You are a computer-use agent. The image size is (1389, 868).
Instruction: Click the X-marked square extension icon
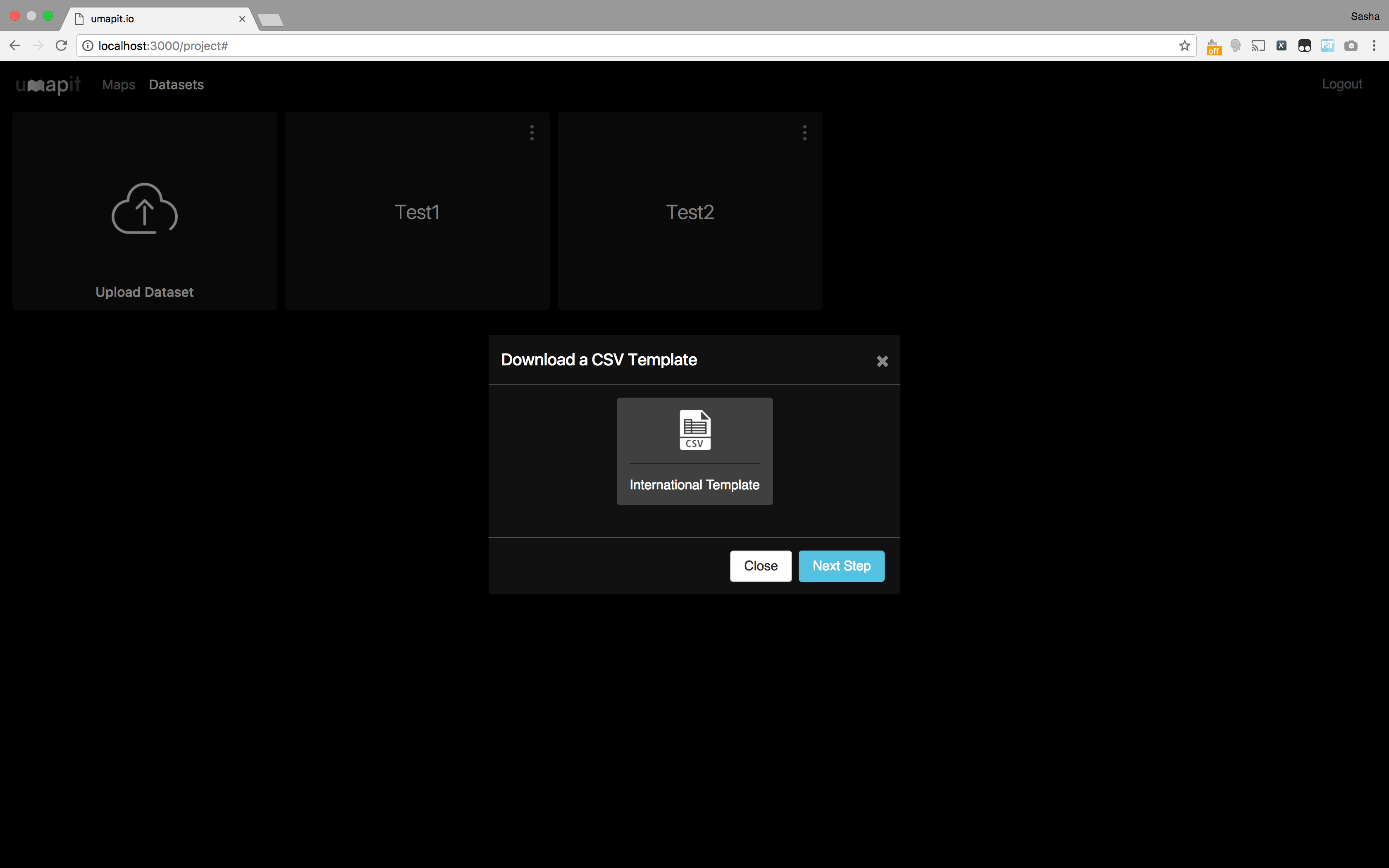1281,45
